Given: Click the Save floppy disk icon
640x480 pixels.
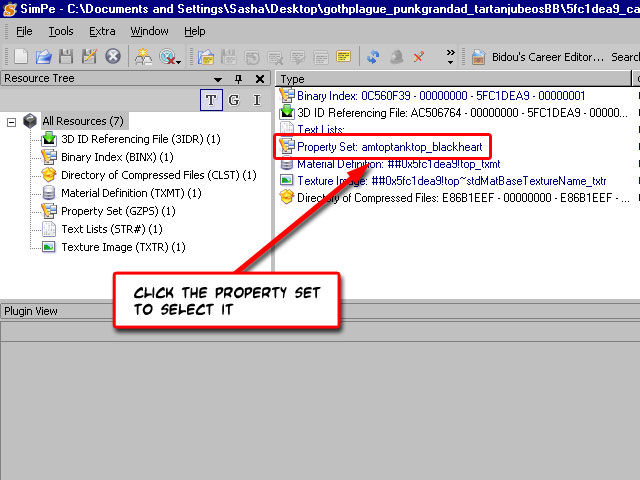Looking at the screenshot, I should tap(68, 56).
